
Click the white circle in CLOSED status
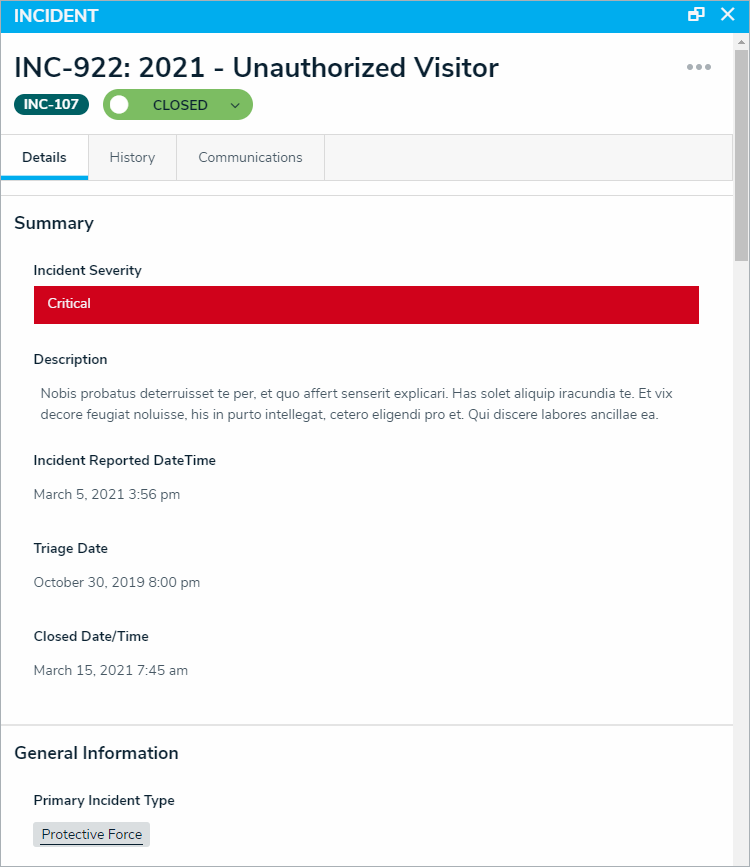pyautogui.click(x=119, y=105)
